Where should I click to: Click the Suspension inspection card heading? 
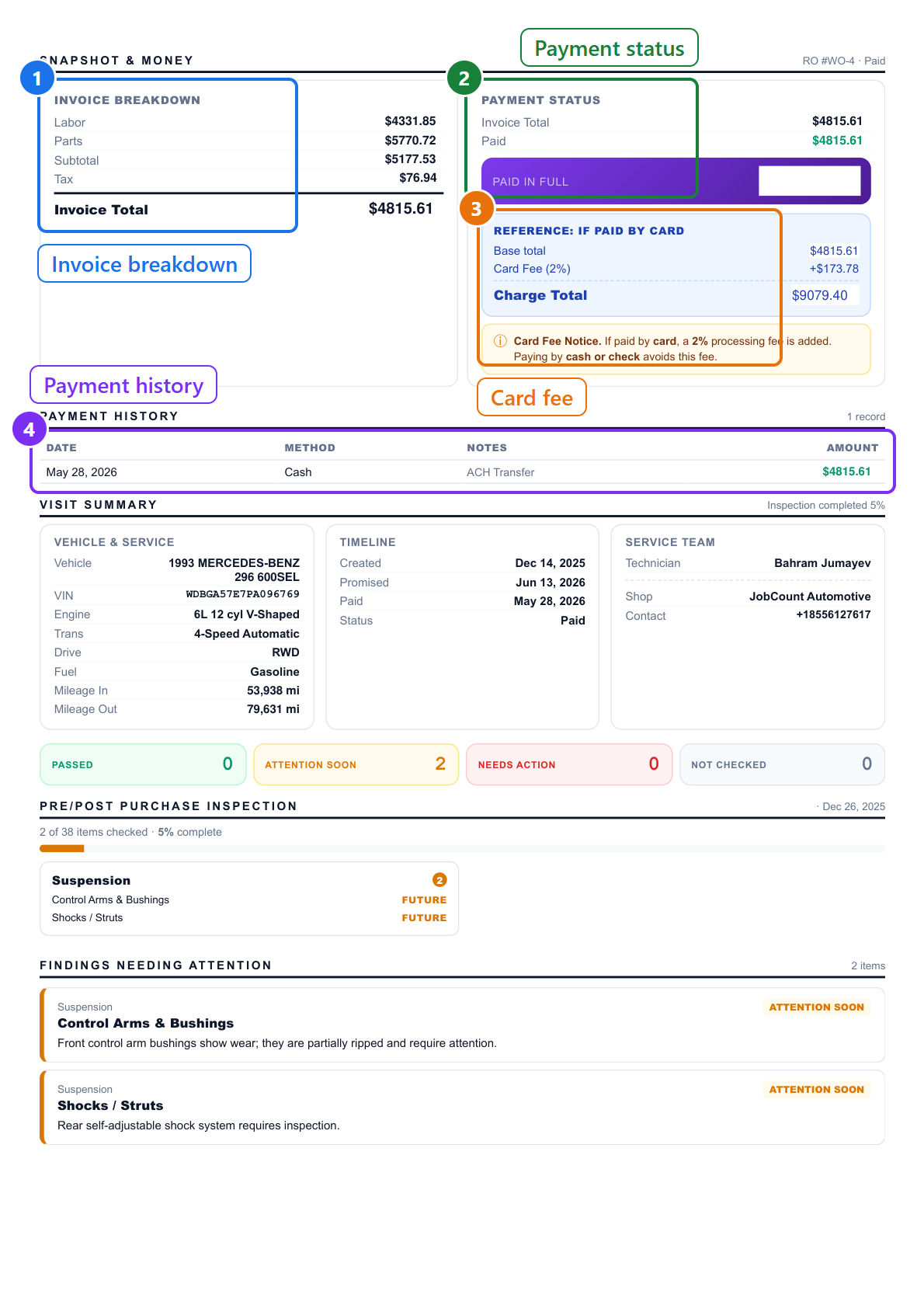click(x=91, y=880)
